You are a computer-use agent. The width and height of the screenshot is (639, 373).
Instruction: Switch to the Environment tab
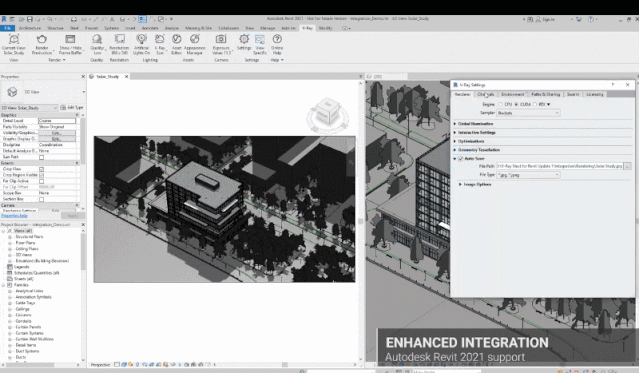pyautogui.click(x=512, y=94)
